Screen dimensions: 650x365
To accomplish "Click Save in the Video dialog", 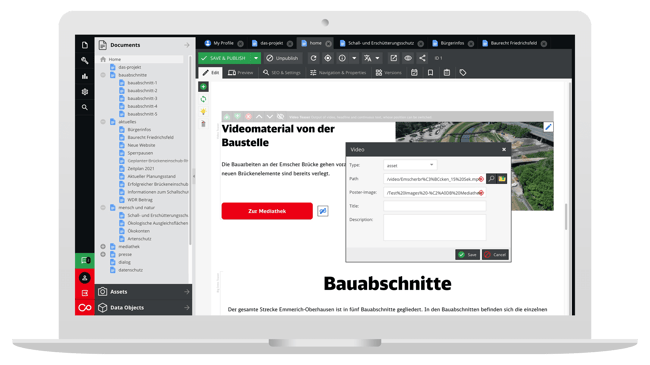I will pyautogui.click(x=467, y=255).
